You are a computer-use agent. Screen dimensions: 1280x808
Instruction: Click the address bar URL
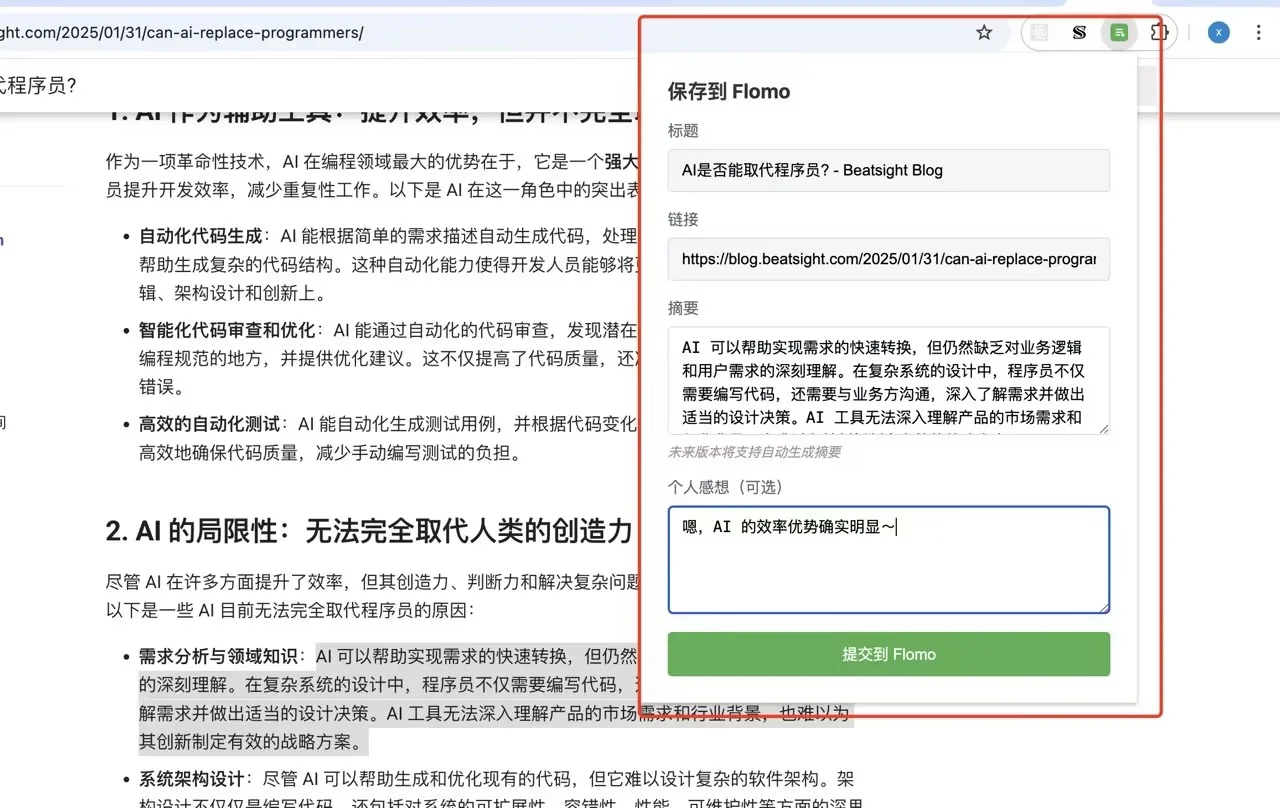(180, 32)
